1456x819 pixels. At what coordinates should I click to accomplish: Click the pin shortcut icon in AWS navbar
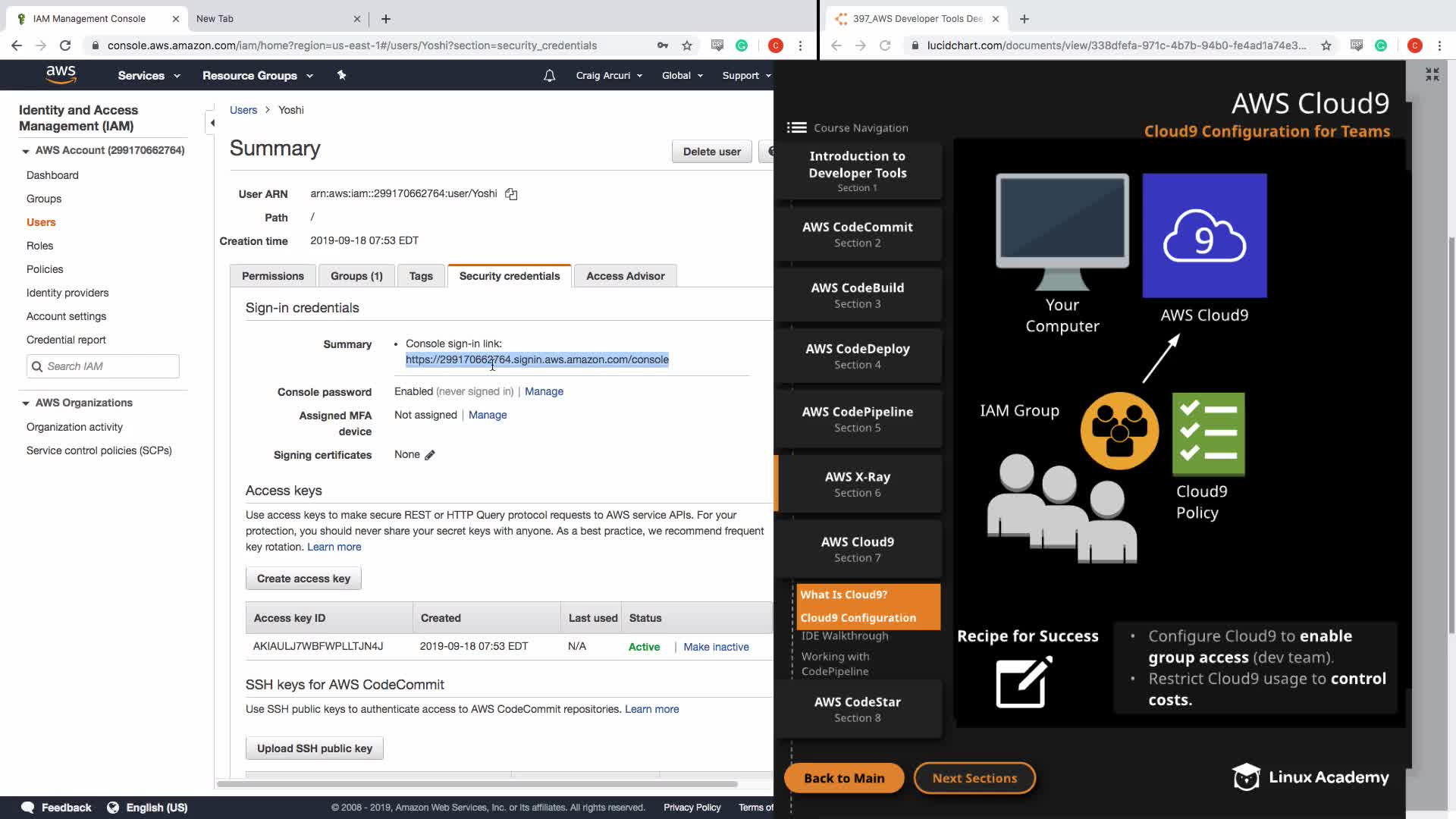pyautogui.click(x=341, y=75)
